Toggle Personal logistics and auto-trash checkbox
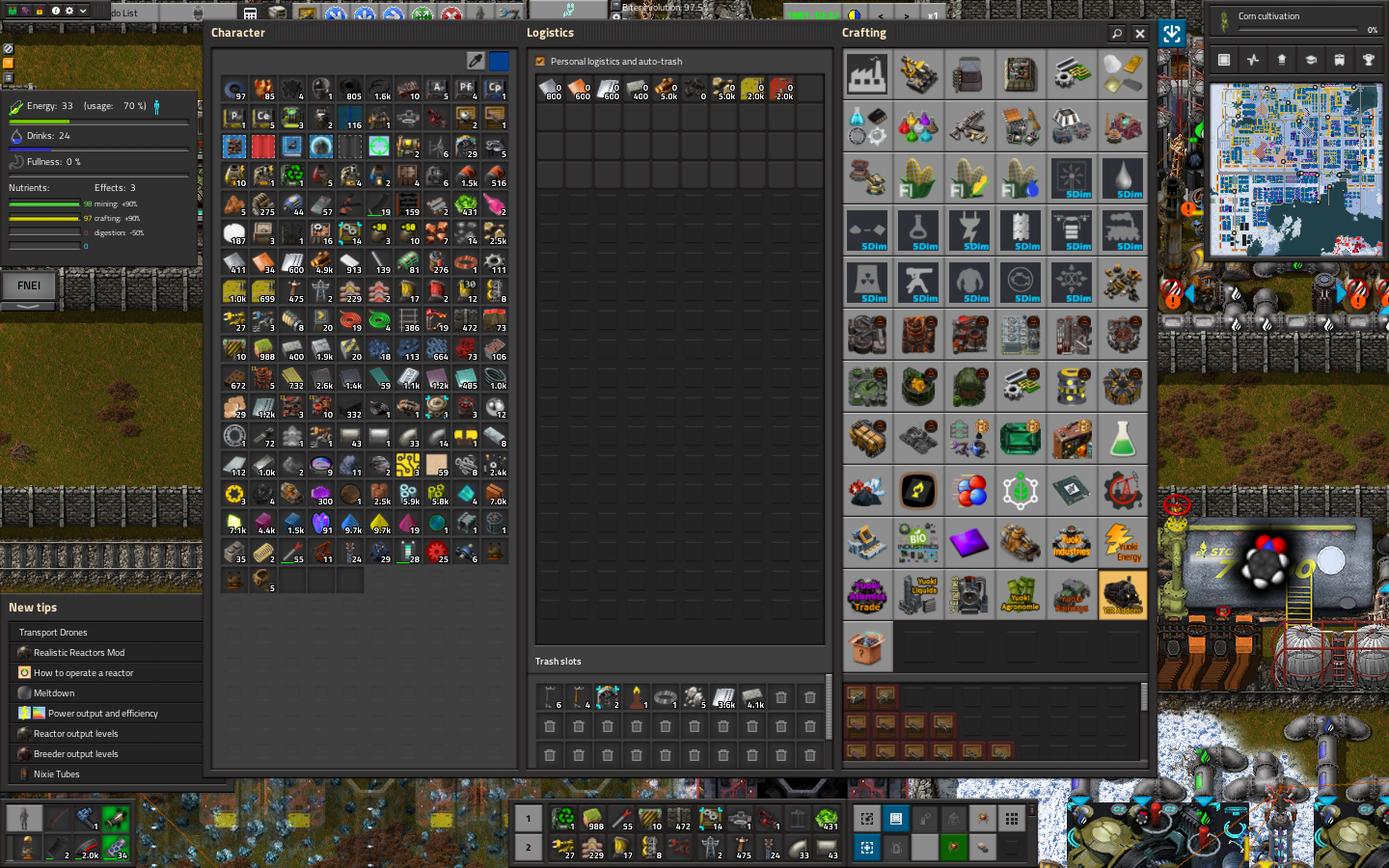Screen dimensions: 1389x868 click(x=540, y=61)
